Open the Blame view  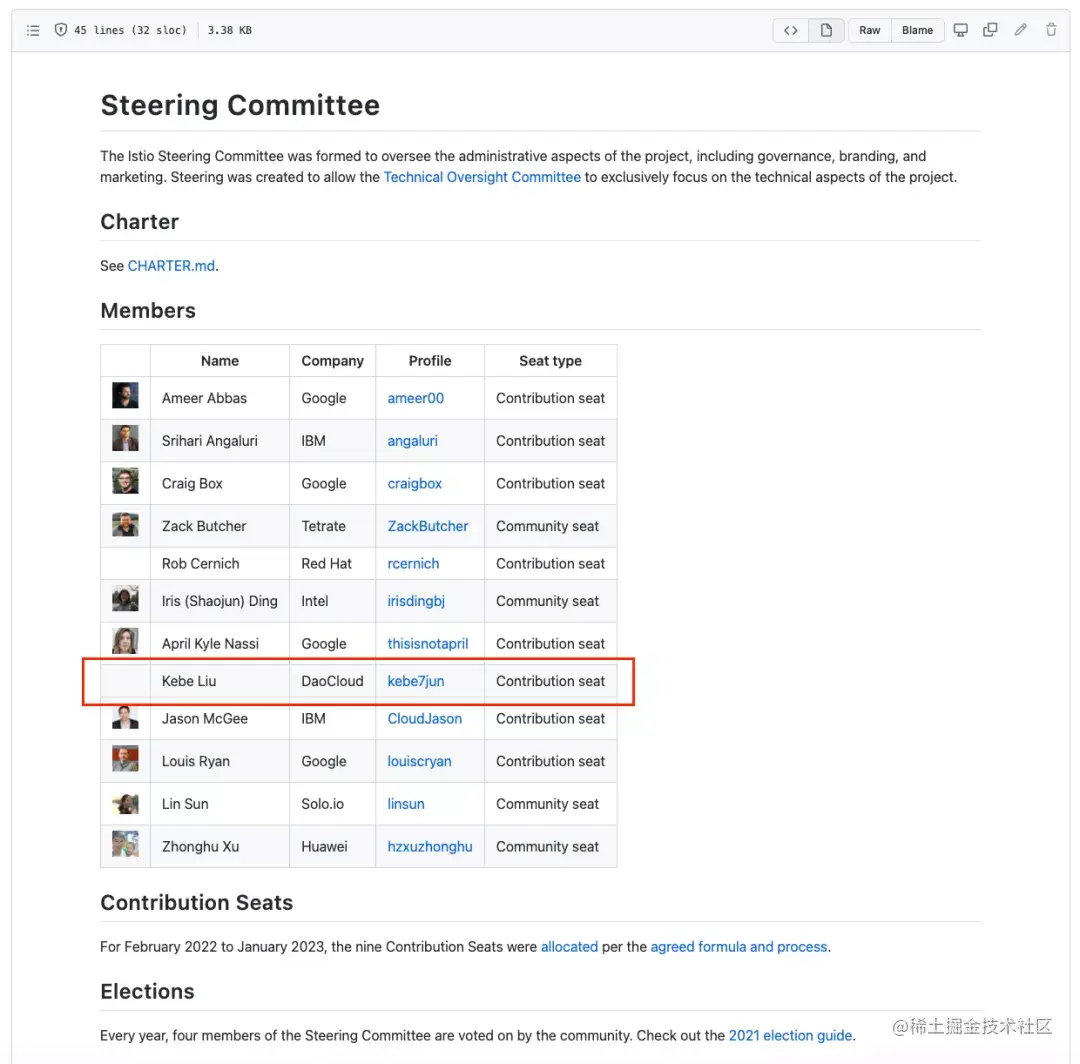click(x=917, y=30)
